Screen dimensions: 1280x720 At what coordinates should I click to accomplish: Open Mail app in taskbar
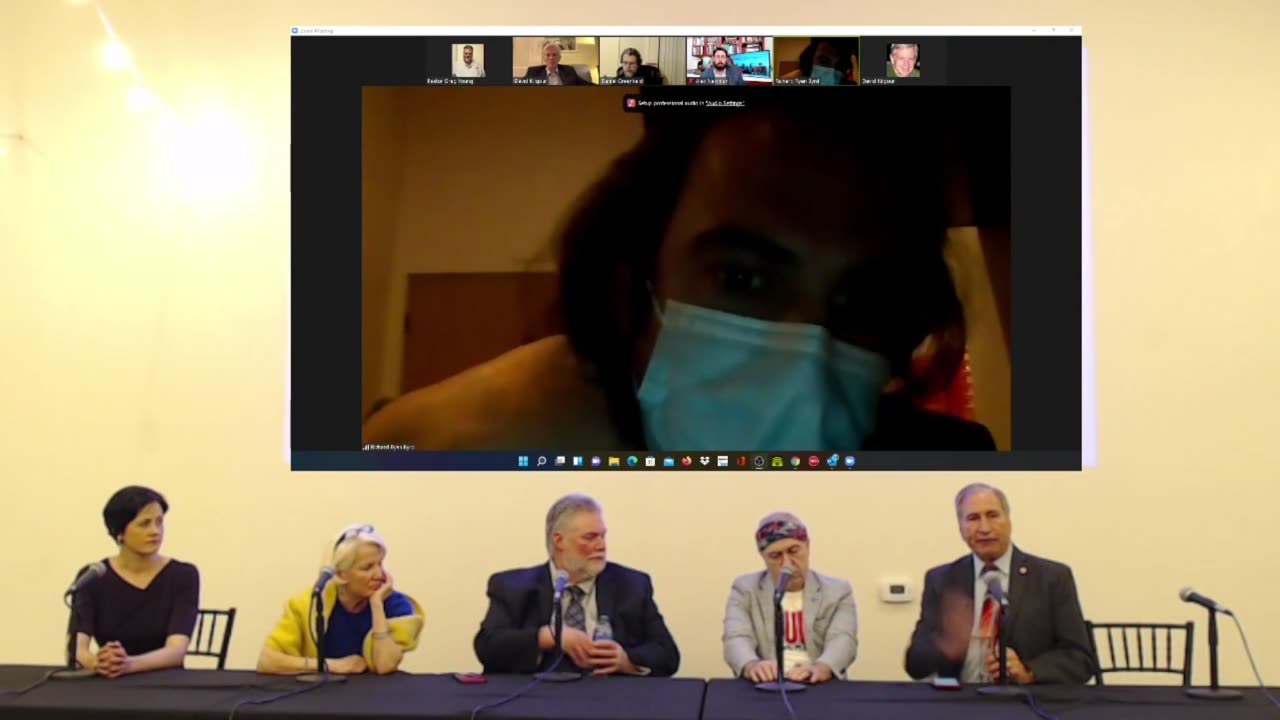[x=669, y=461]
